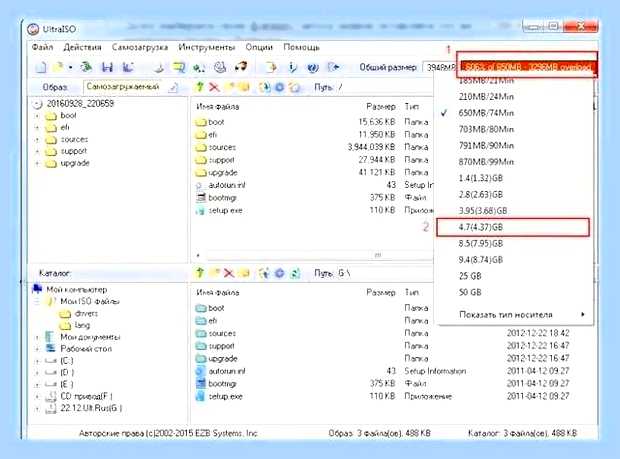Click the Help globe toolbar icon
This screenshot has width=620, height=459.
point(313,68)
